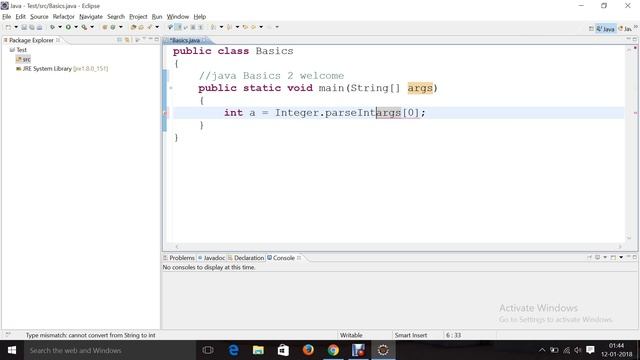Image resolution: width=640 pixels, height=360 pixels.
Task: Open the Navigate menu
Action: [91, 17]
